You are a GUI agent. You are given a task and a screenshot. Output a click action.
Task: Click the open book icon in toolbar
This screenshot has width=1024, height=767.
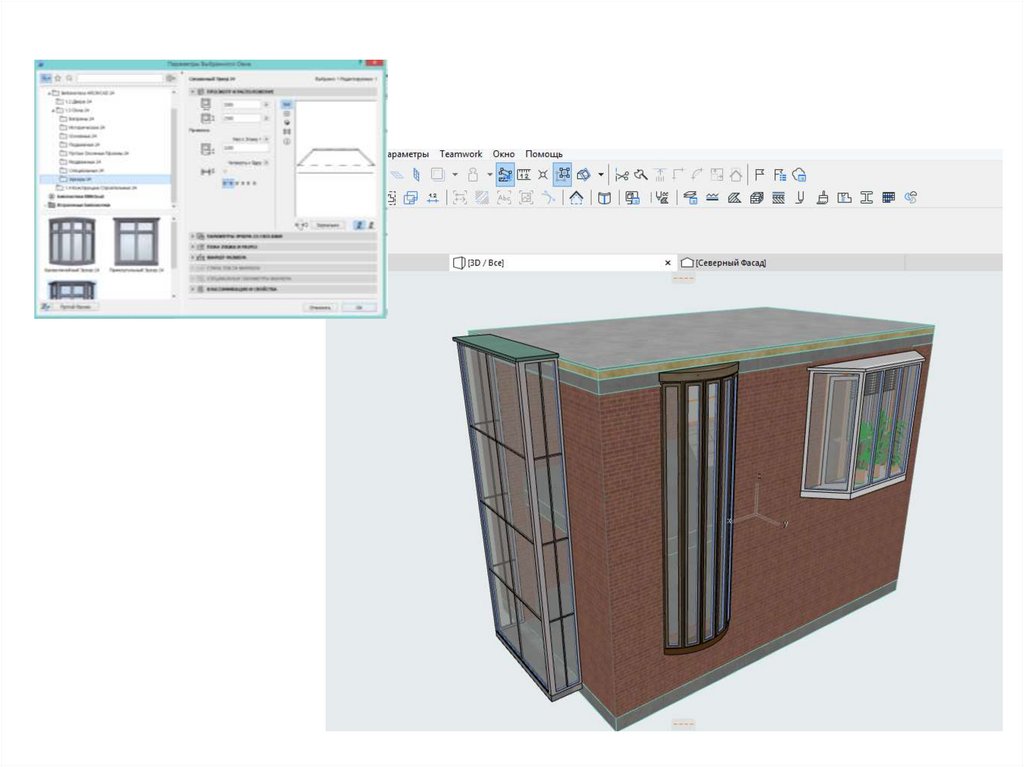604,198
